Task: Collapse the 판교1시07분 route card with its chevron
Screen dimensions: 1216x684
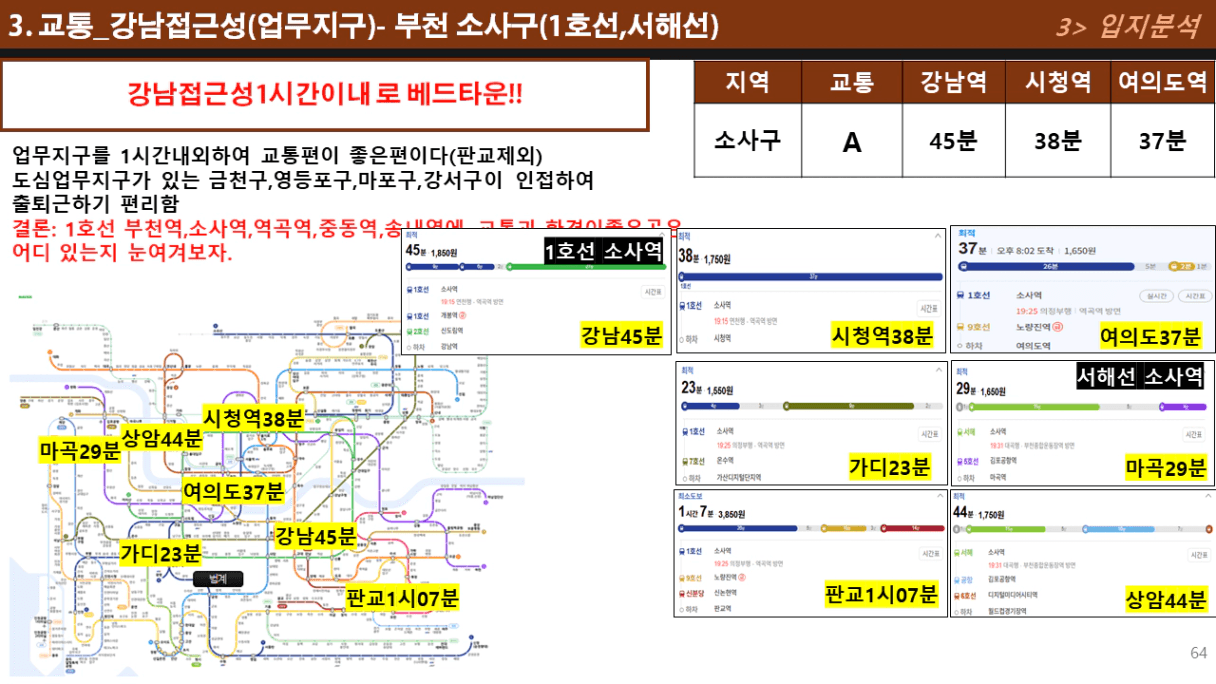Action: click(x=940, y=496)
